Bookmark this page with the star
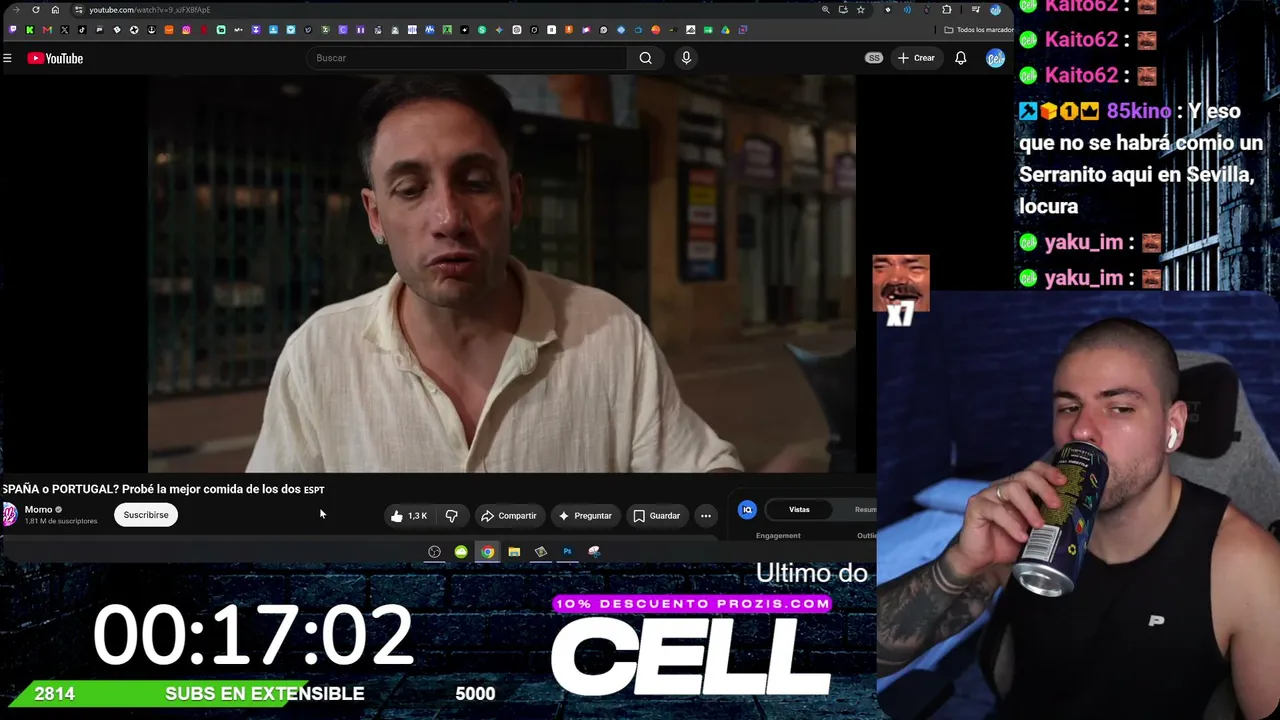Image resolution: width=1280 pixels, height=720 pixels. point(860,10)
